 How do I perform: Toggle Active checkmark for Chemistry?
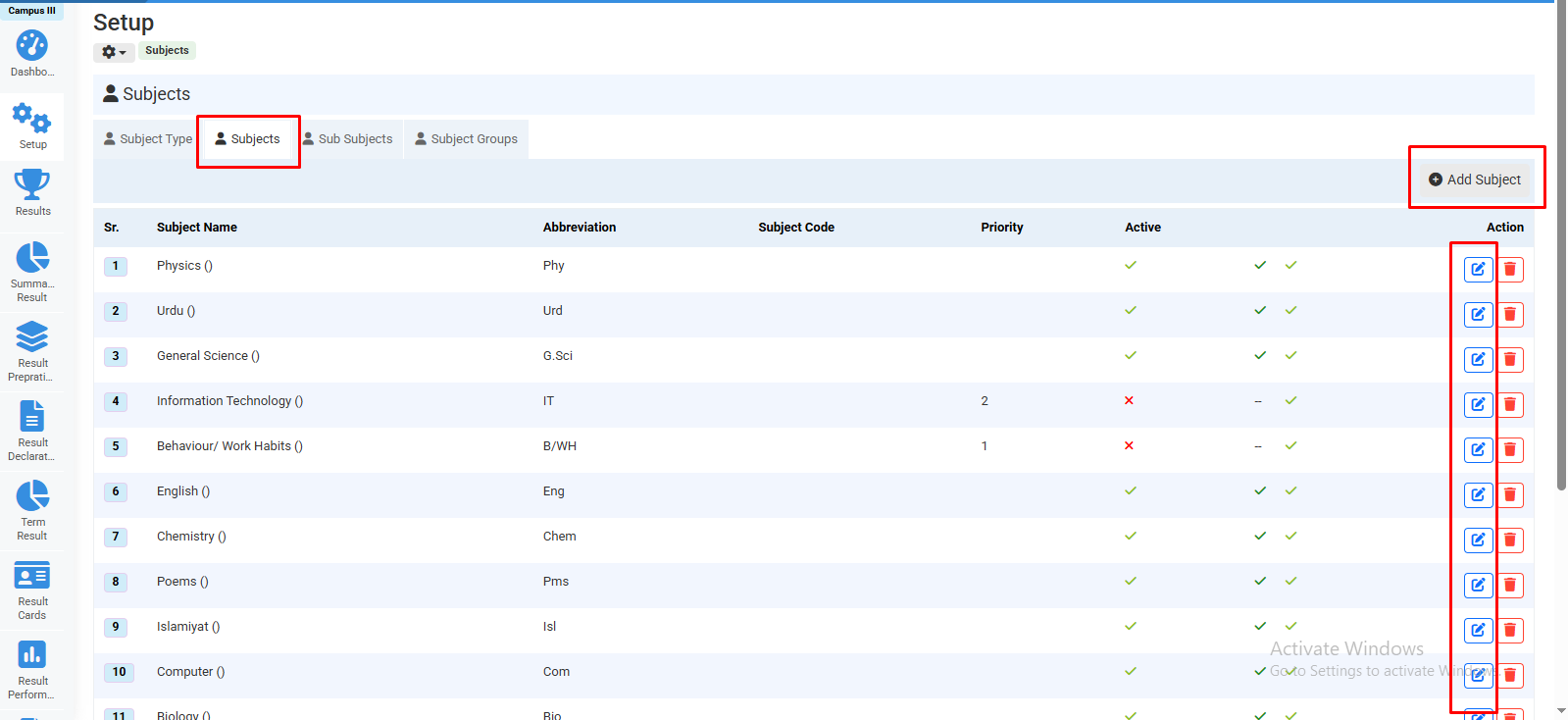coord(1131,536)
